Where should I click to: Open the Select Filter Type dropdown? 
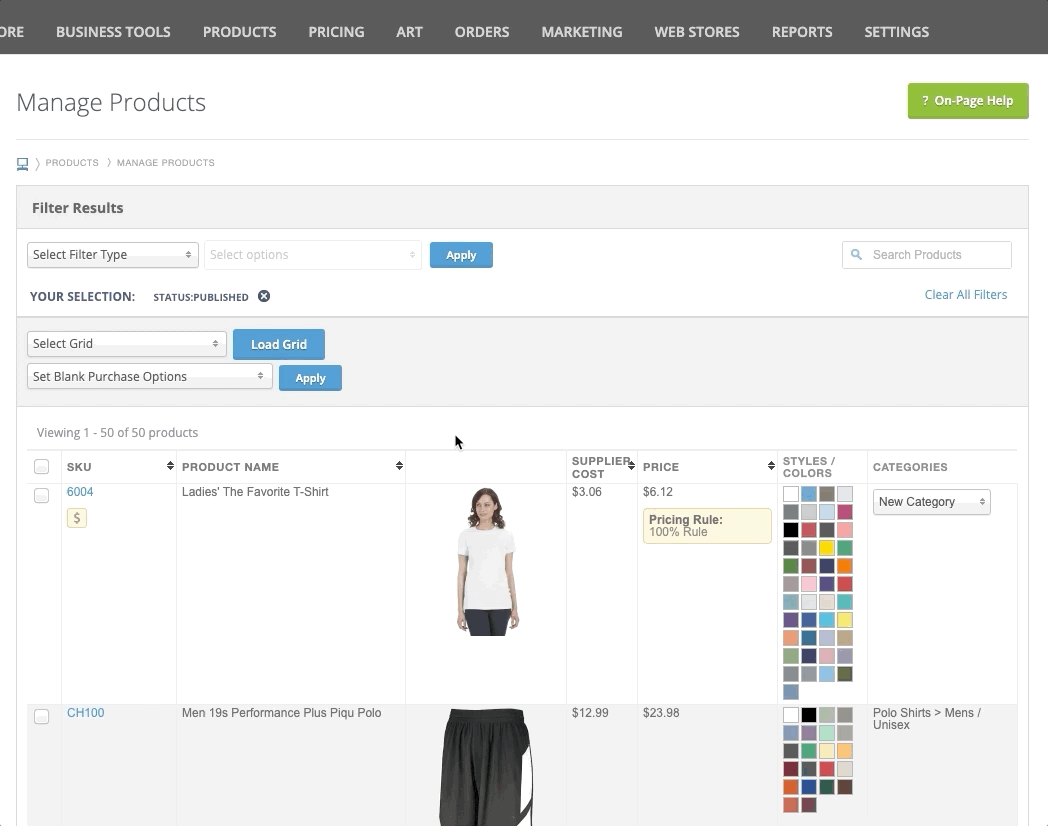coord(112,254)
